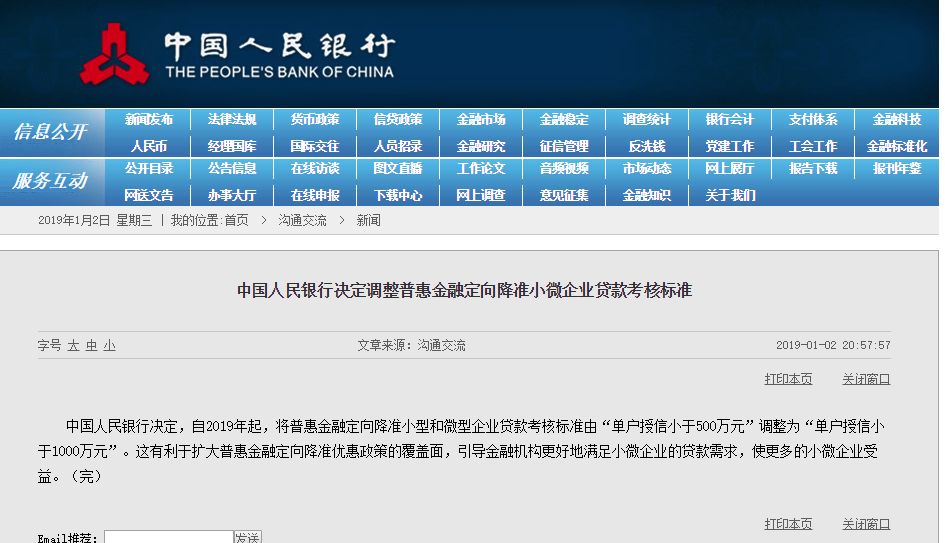
Task: Go to 网送文告
Action: [x=149, y=195]
